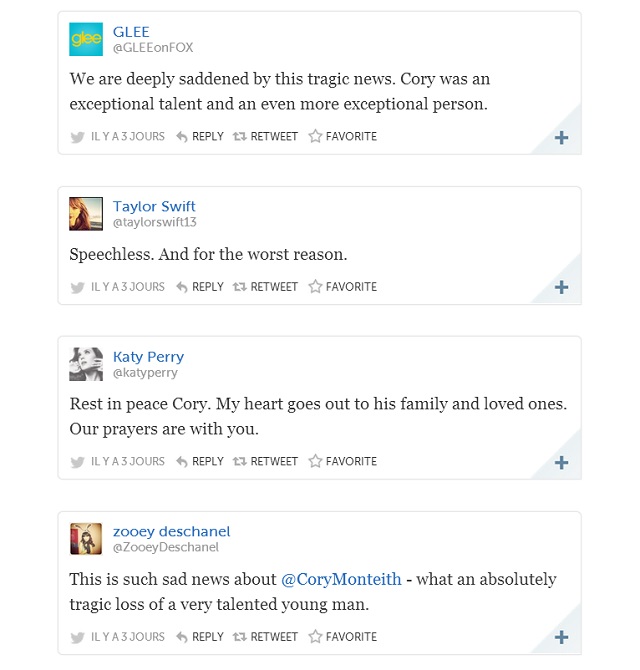Favorite the GLEE tweet
Image resolution: width=640 pixels, height=670 pixels.
point(342,137)
